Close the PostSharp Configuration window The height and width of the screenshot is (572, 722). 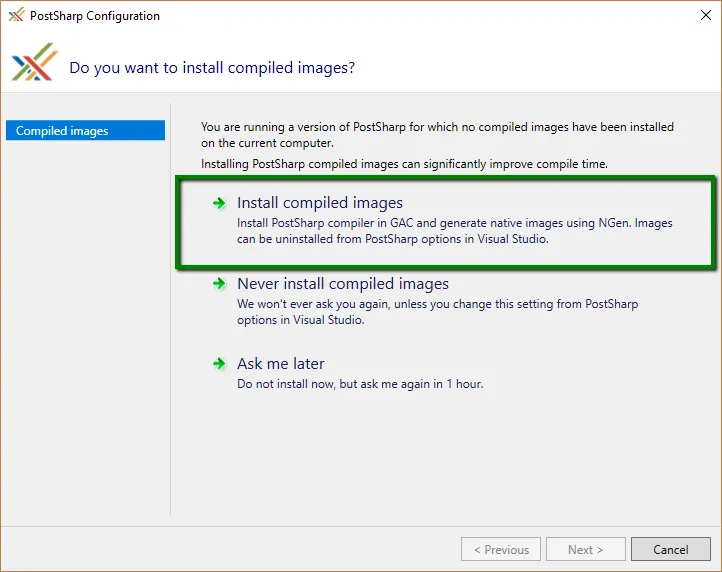point(705,15)
